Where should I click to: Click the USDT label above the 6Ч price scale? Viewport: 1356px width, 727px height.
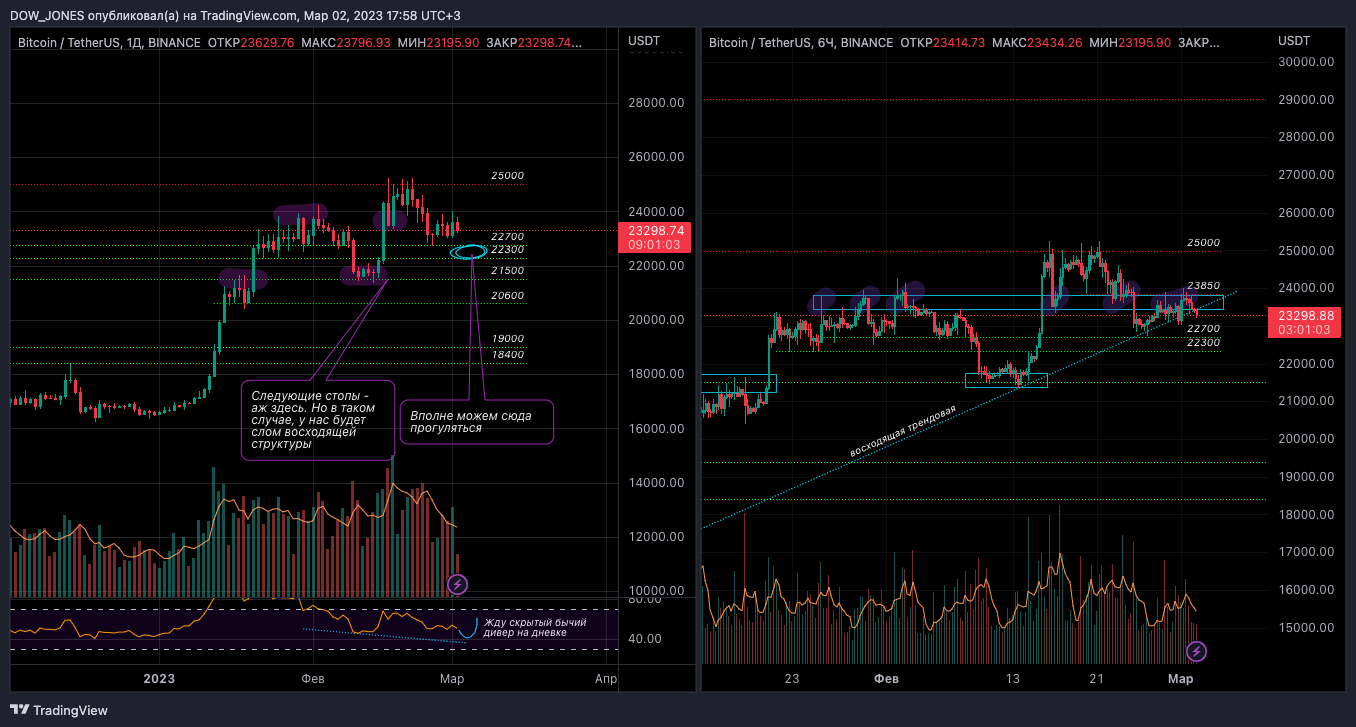click(x=1294, y=40)
